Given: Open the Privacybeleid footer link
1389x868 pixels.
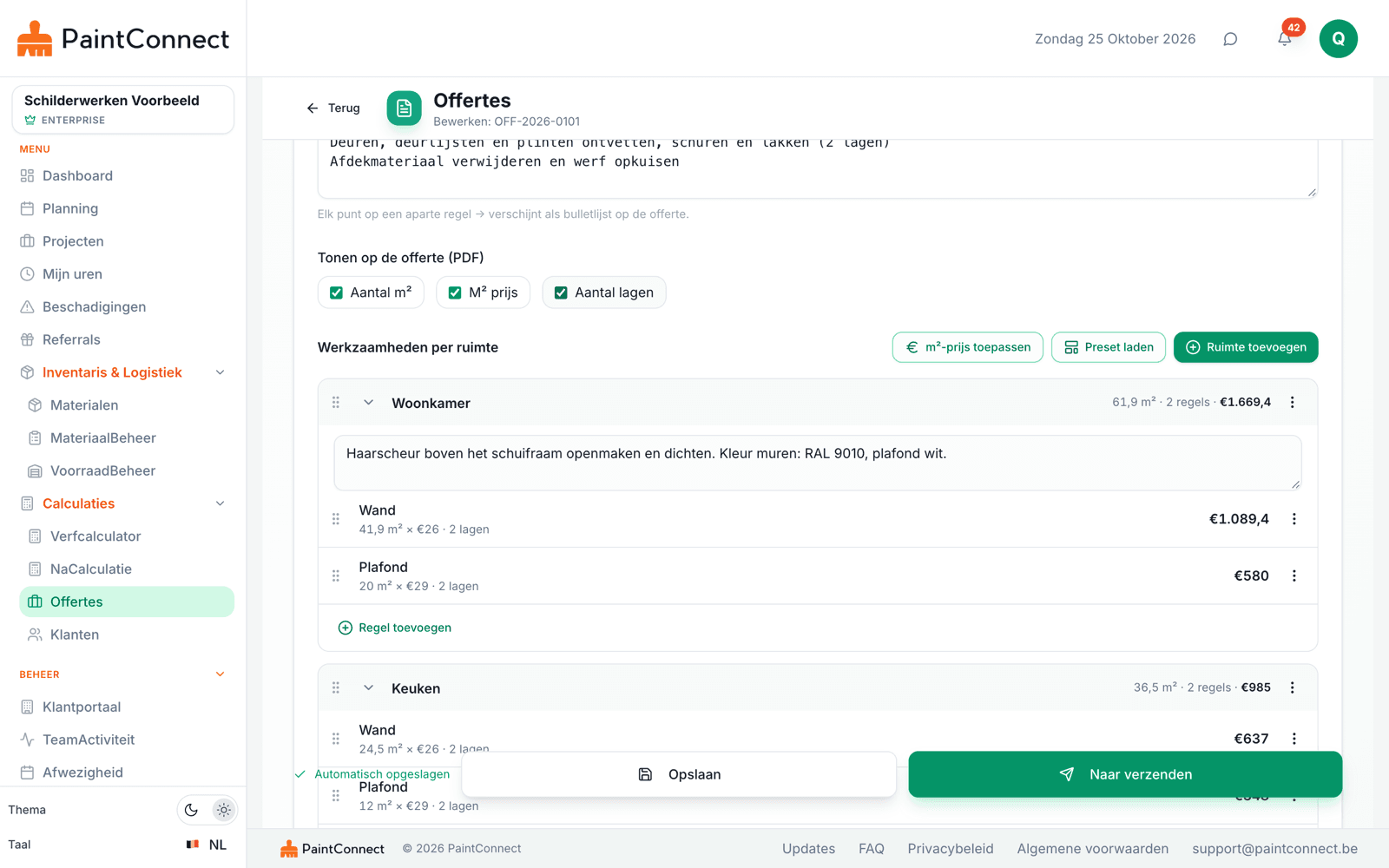Looking at the screenshot, I should 951,849.
